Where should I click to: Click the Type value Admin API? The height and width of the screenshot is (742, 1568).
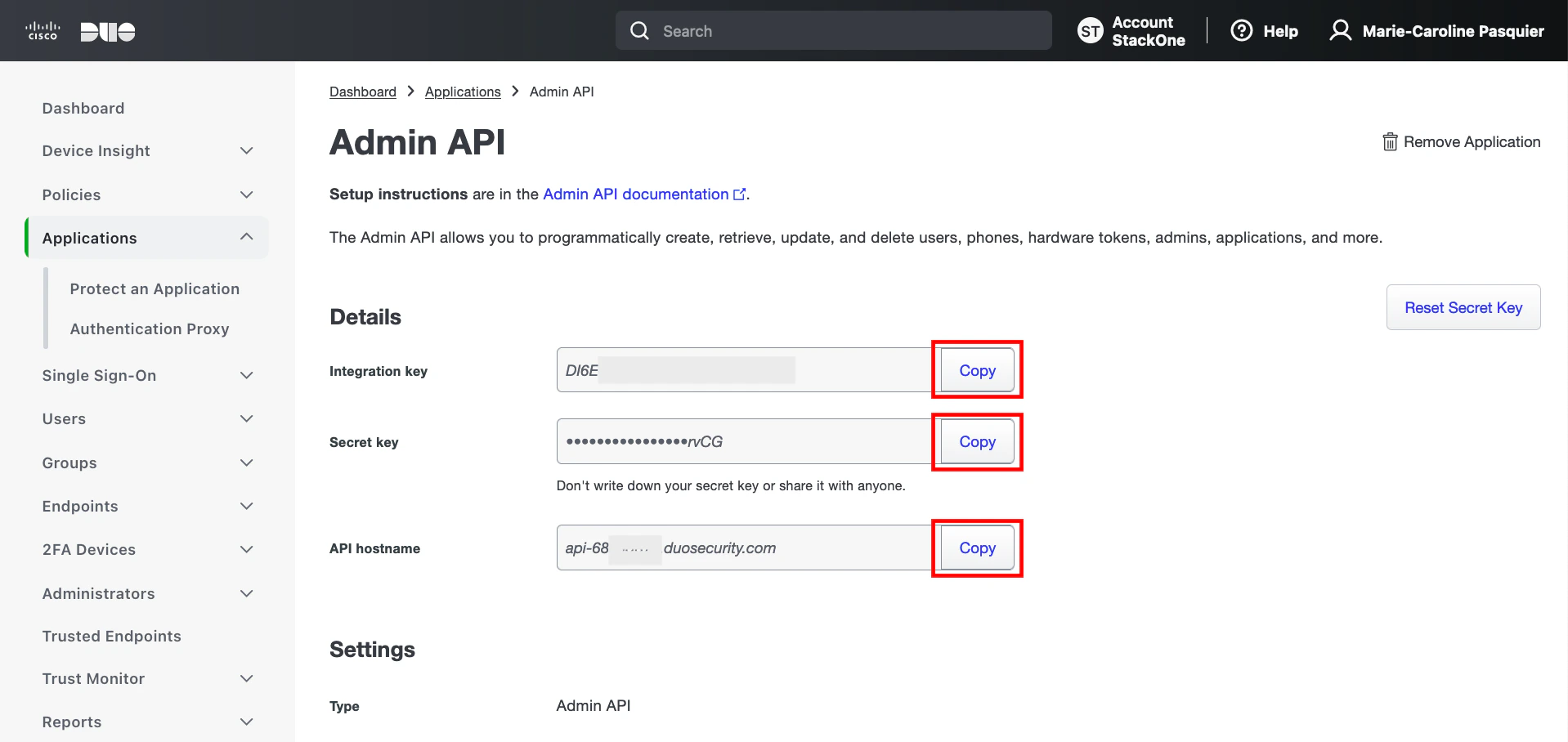point(594,705)
